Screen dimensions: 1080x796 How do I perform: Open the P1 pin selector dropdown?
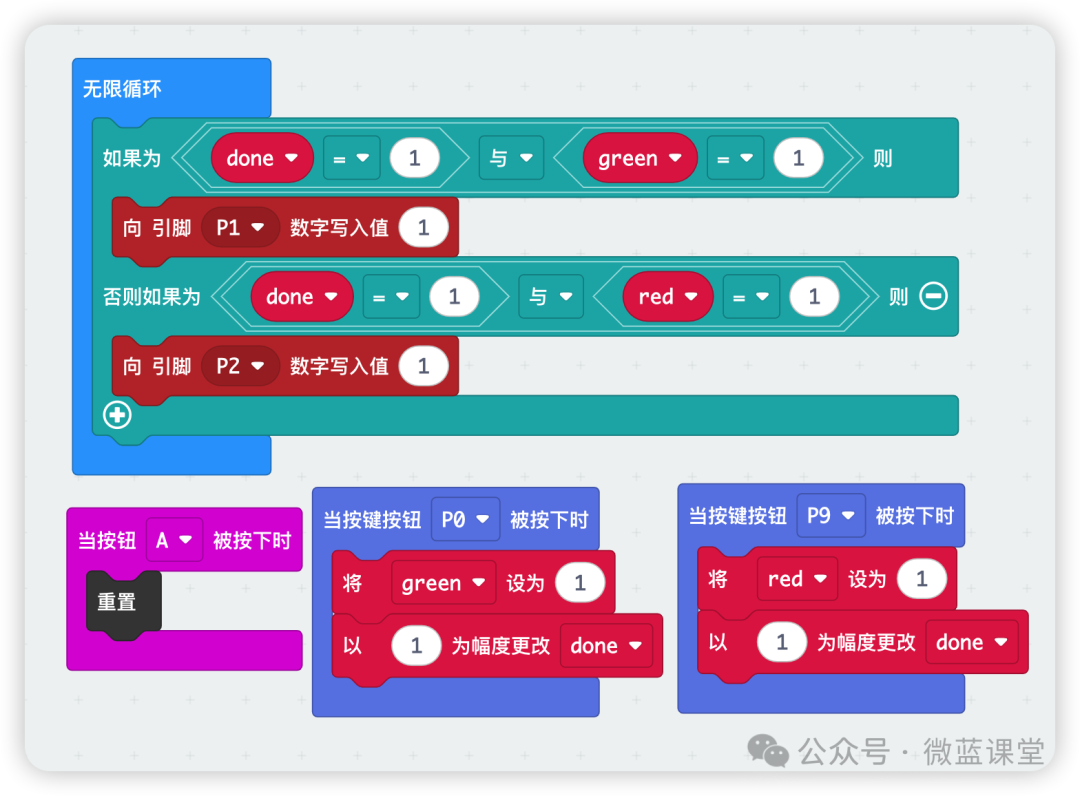pyautogui.click(x=240, y=227)
